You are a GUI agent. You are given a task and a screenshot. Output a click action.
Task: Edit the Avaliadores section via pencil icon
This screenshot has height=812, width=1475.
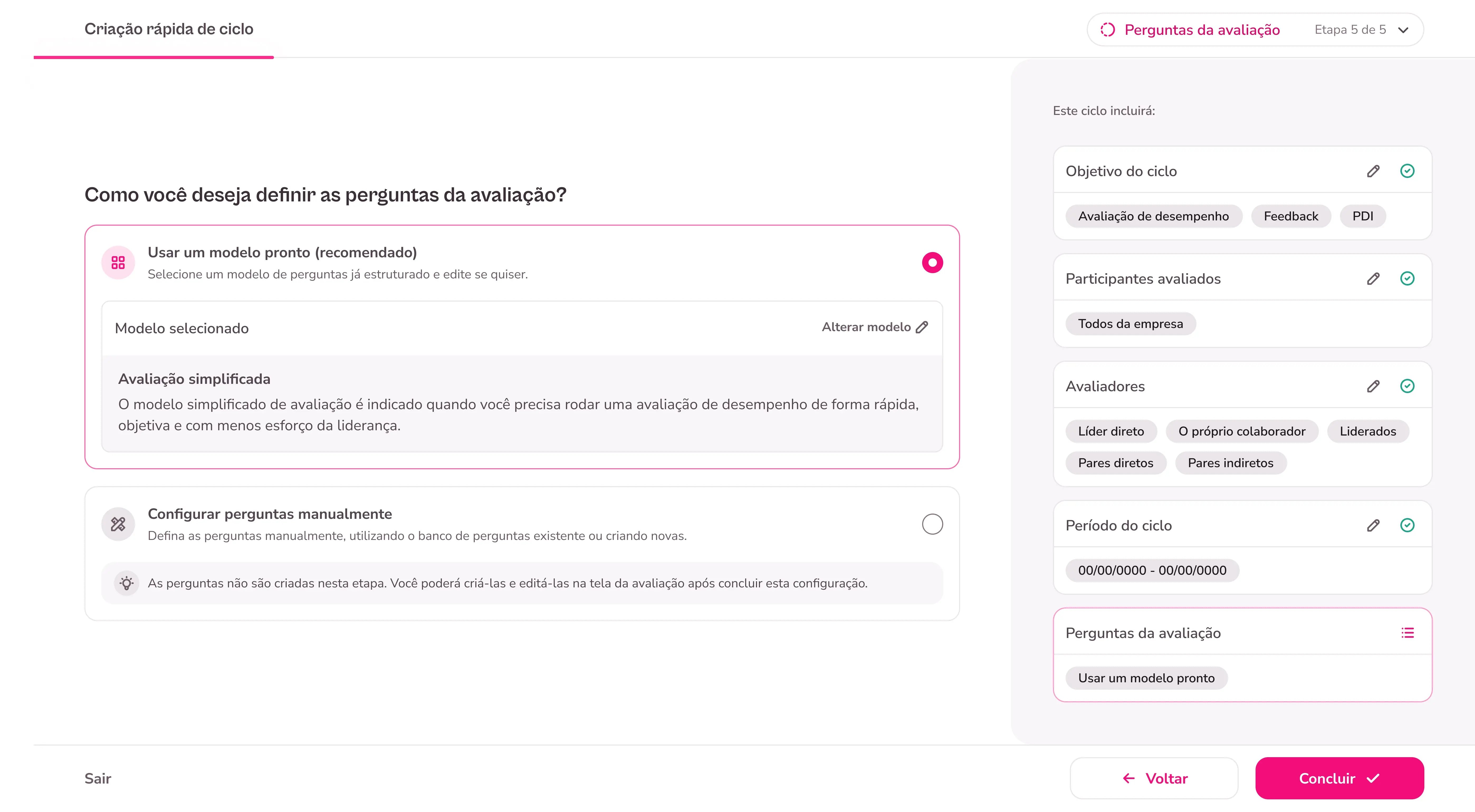1373,386
